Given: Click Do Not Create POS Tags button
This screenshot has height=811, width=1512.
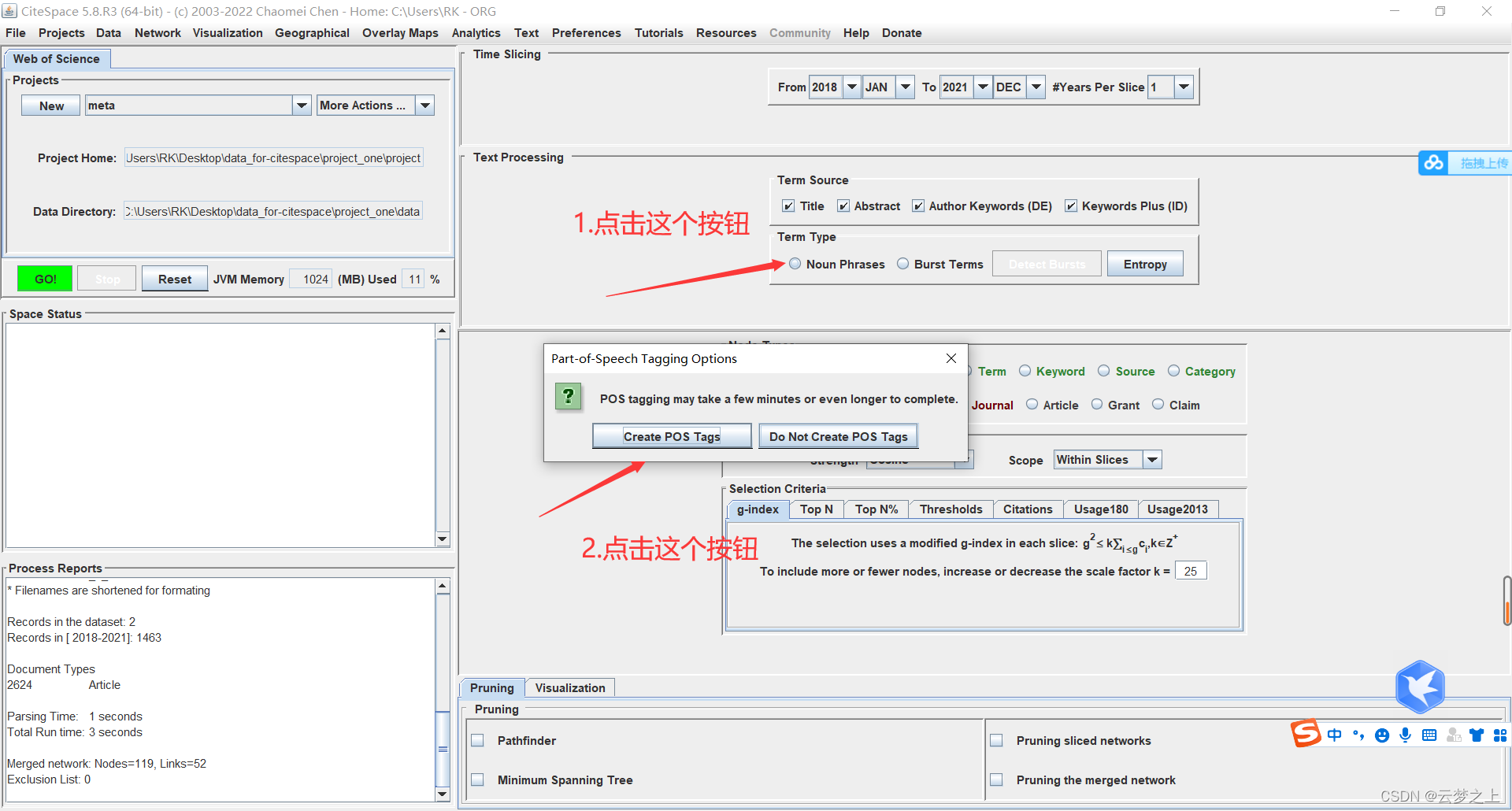Looking at the screenshot, I should pyautogui.click(x=838, y=436).
